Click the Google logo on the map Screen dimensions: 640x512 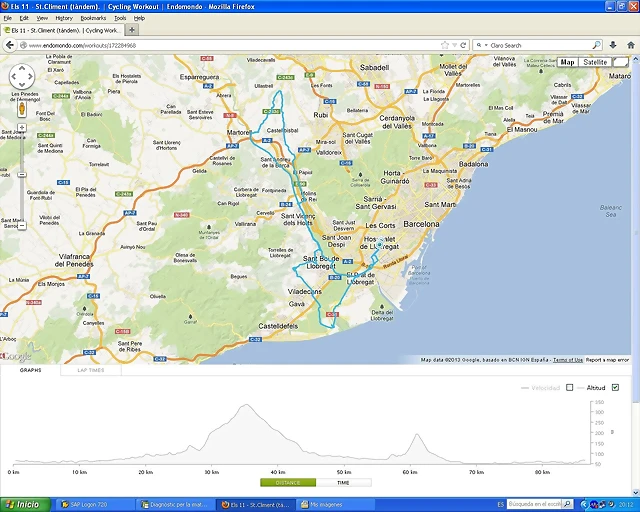tap(16, 356)
